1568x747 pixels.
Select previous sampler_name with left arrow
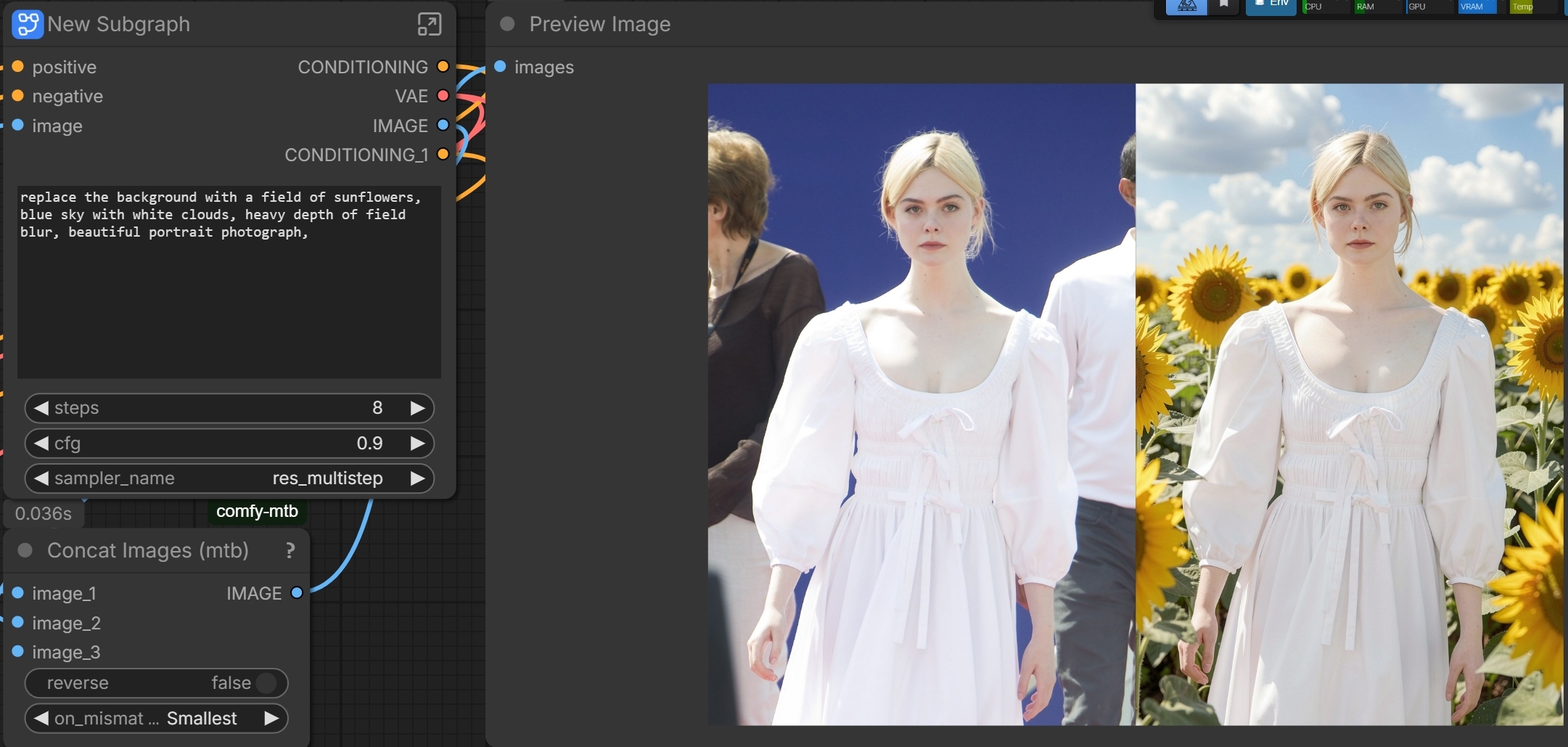41,478
